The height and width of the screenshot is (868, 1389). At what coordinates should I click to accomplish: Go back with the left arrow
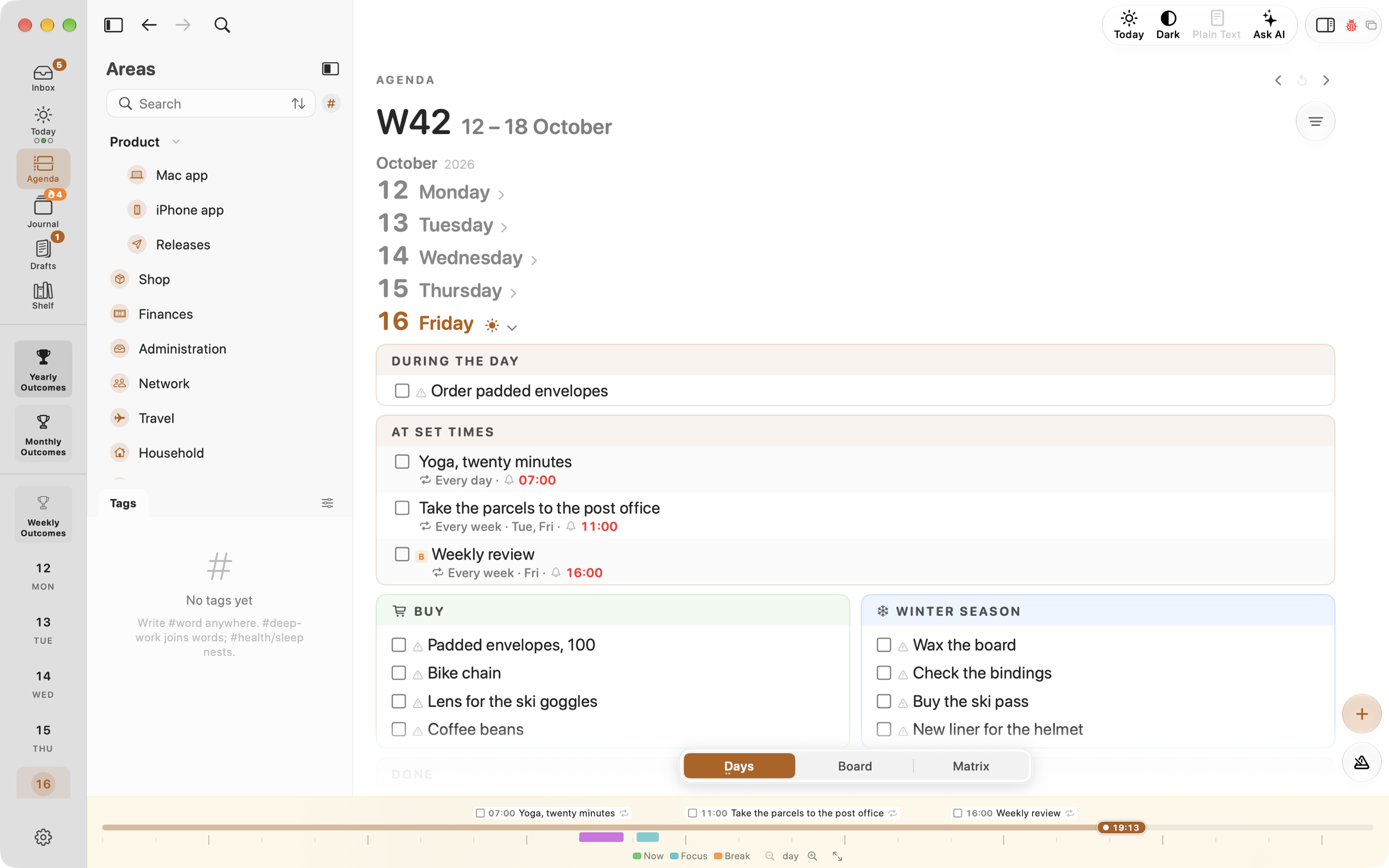click(149, 25)
